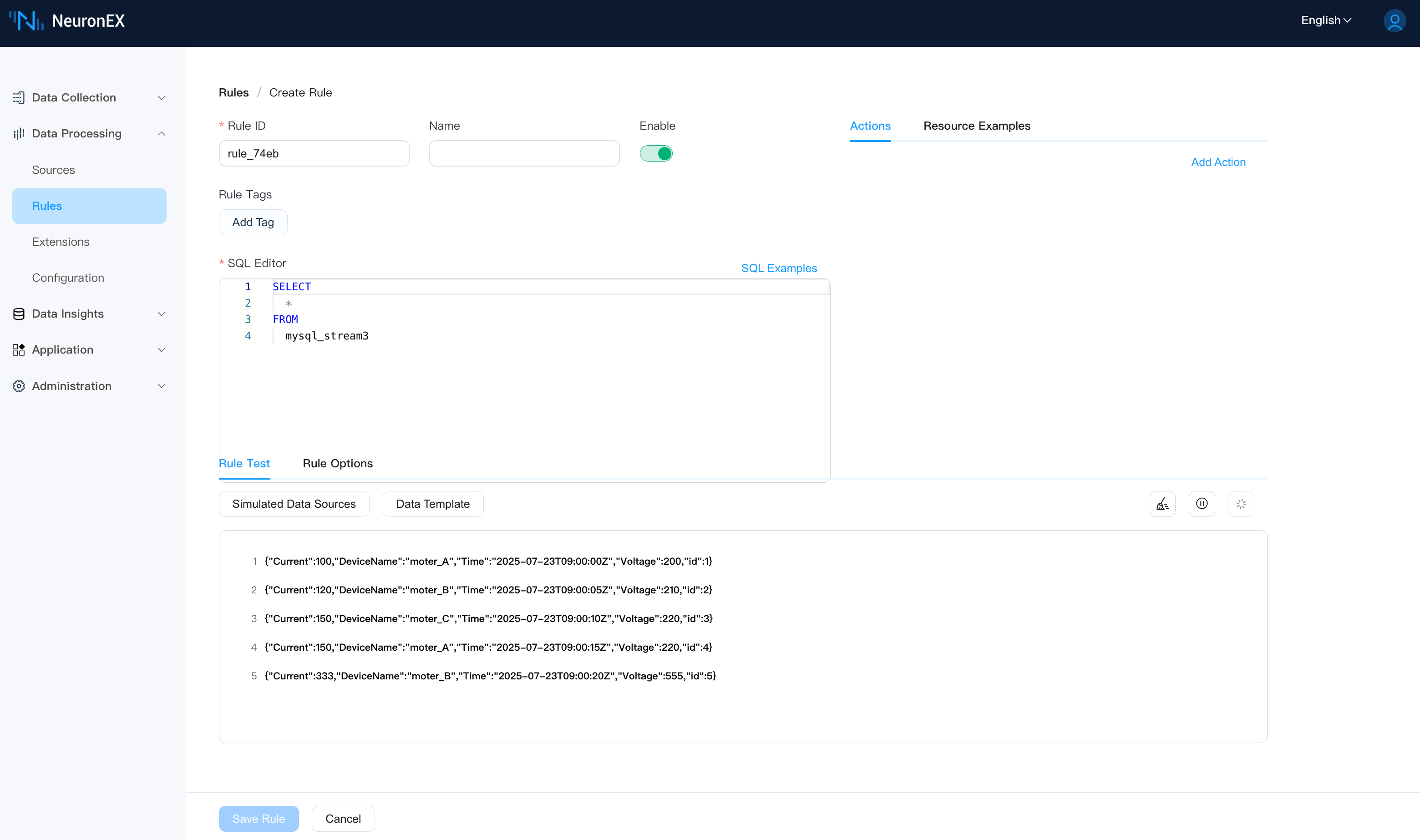Switch to the Resource Examples tab

point(976,126)
